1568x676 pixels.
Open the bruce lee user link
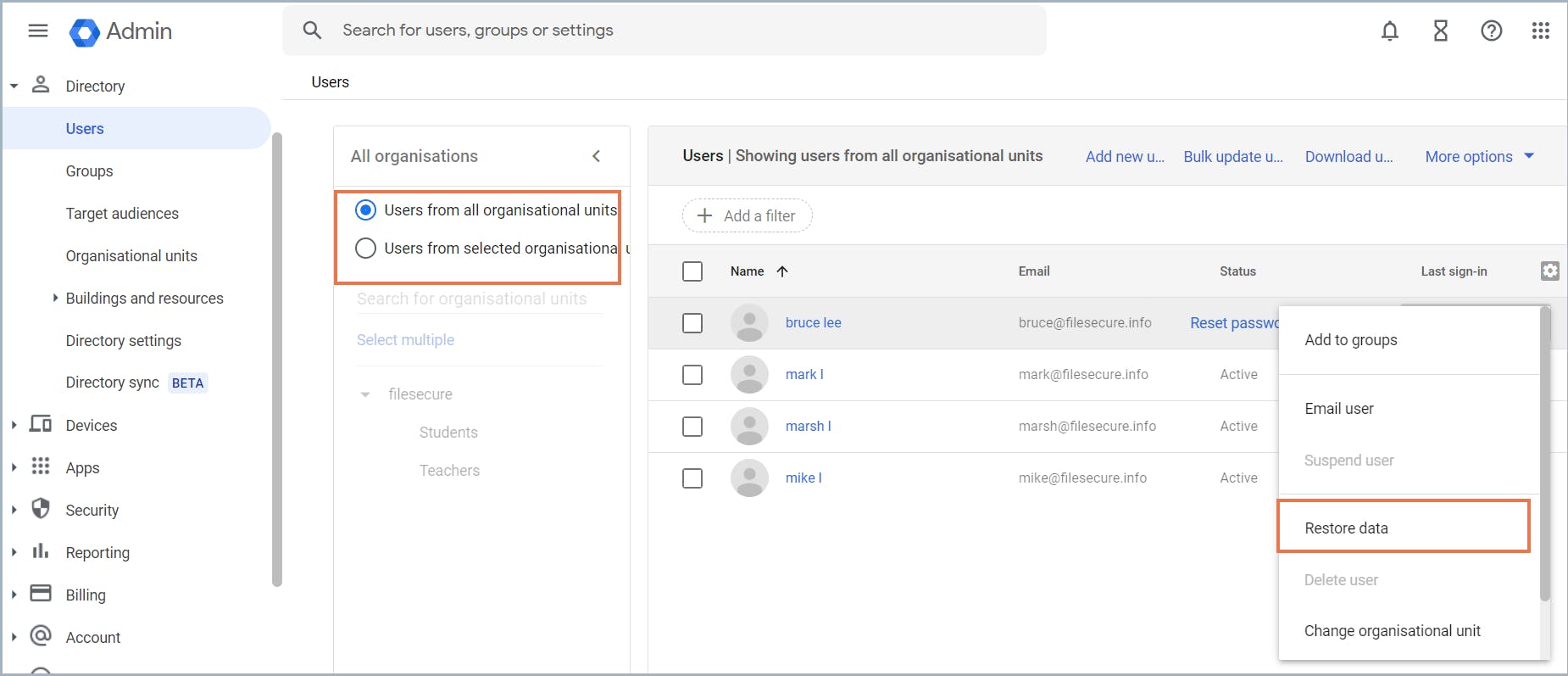[x=813, y=323]
